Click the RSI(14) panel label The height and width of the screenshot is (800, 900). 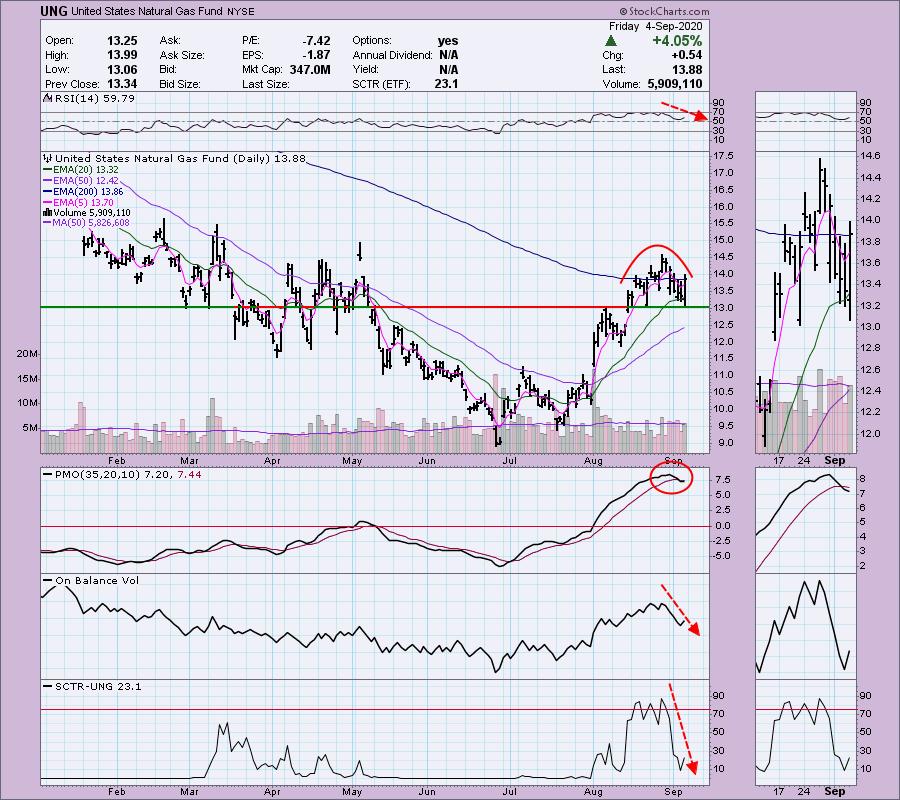[78, 98]
